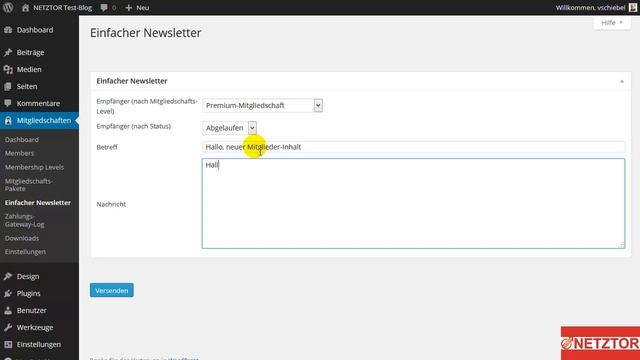
Task: Click the Benutzer person icon
Action: point(8,310)
